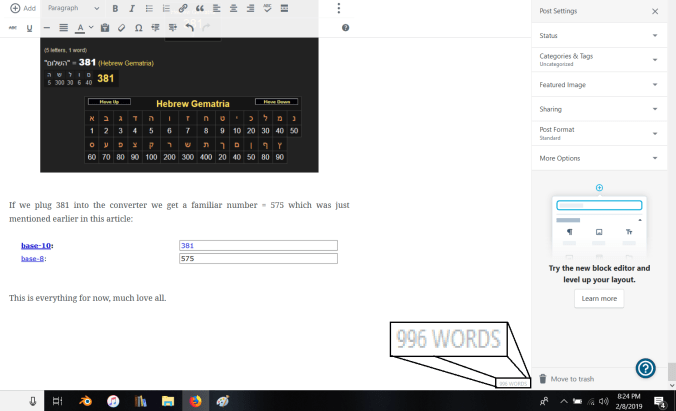Open Firefox from the Windows taskbar
676x411 pixels.
(195, 400)
